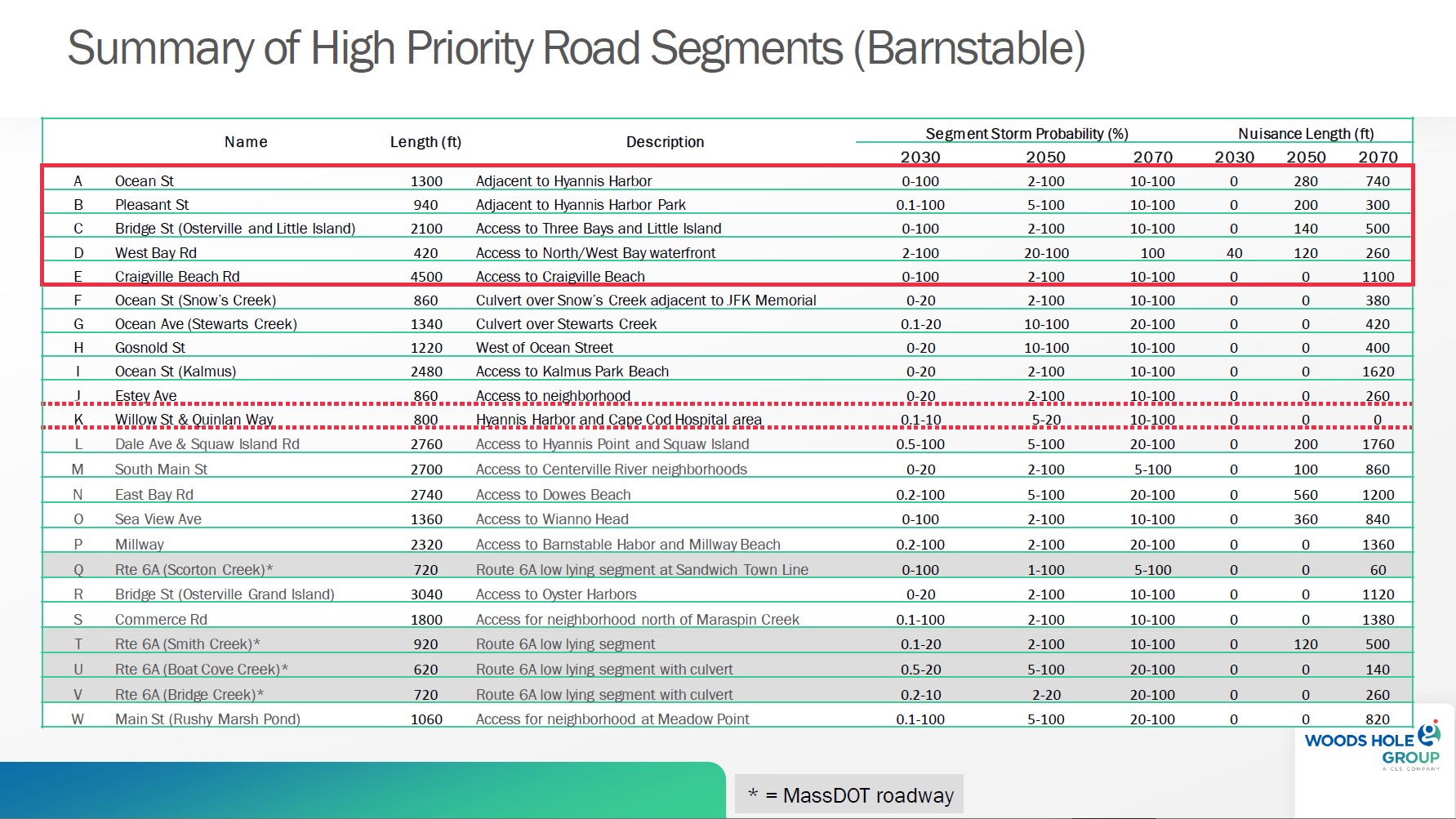Click 'Dale Ave & Squaw Island Rd' cell
Viewport: 1456px width, 819px height.
point(207,444)
